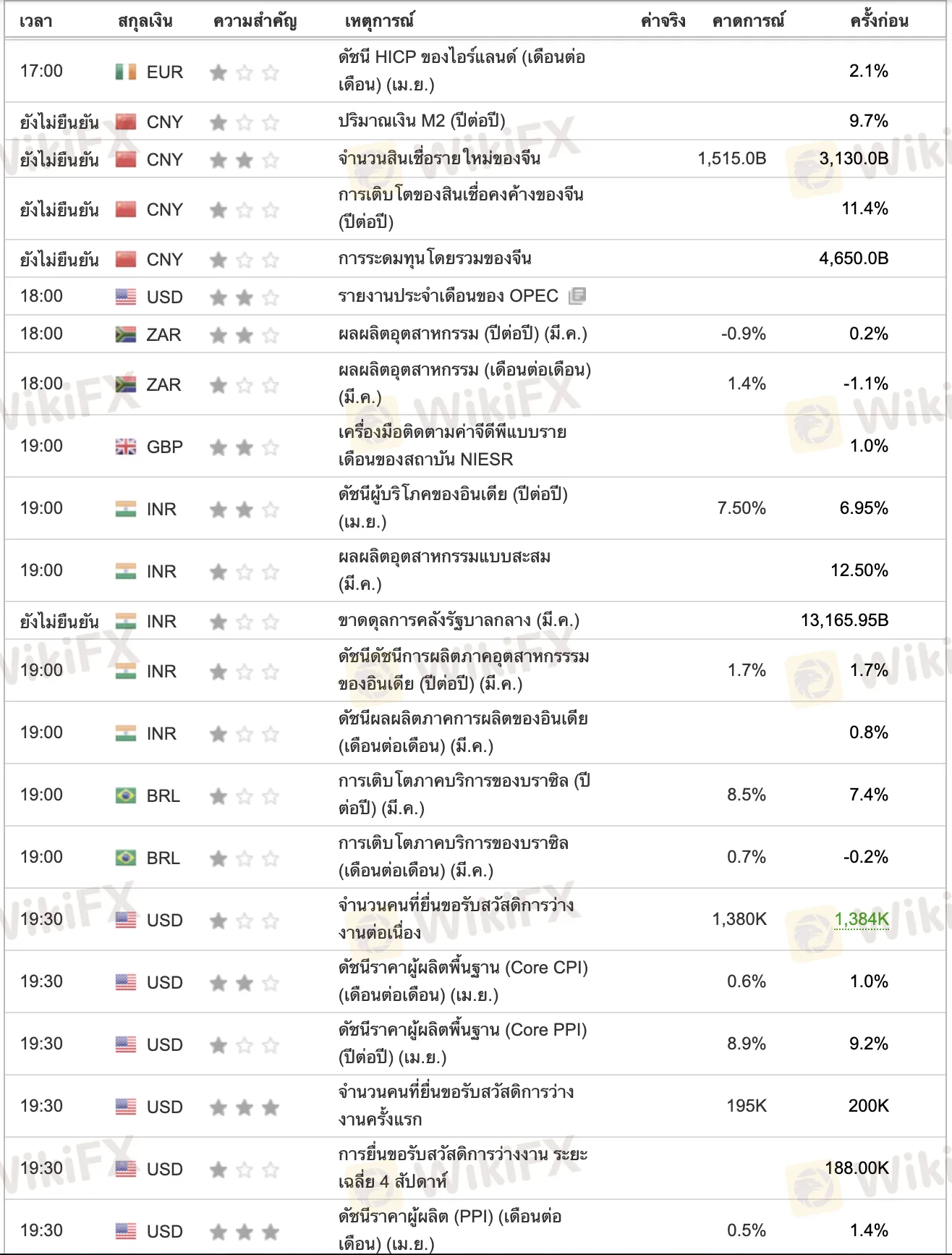
Task: Open the รายงานประจำเดือนของ OPEC event
Action: pyautogui.click(x=448, y=296)
